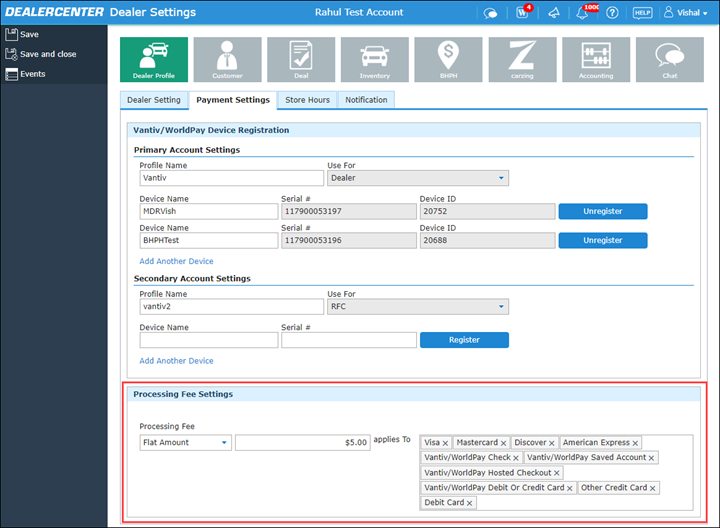The width and height of the screenshot is (720, 528).
Task: Remove Vantiv/WorldPay Saved Account tag
Action: 651,458
